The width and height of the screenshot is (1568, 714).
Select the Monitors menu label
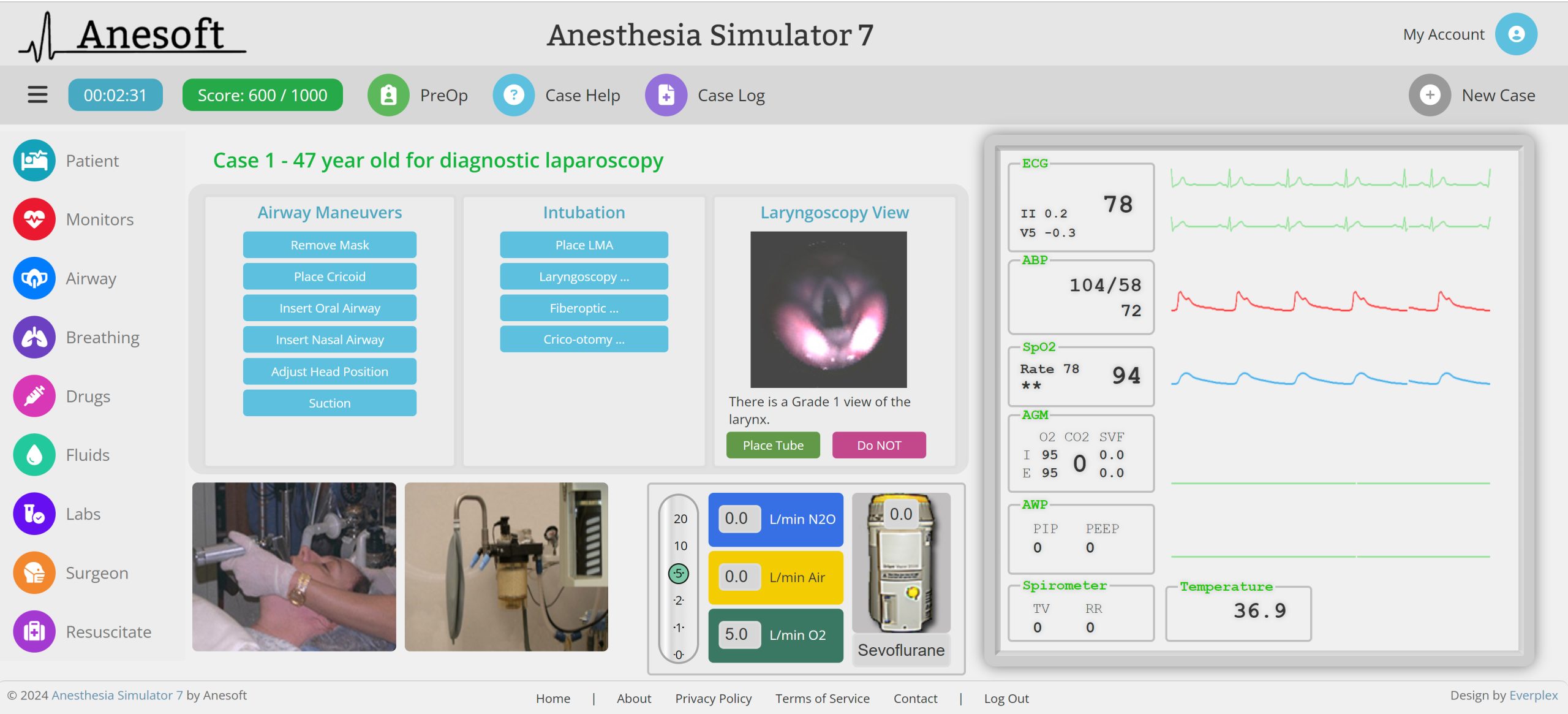point(100,219)
